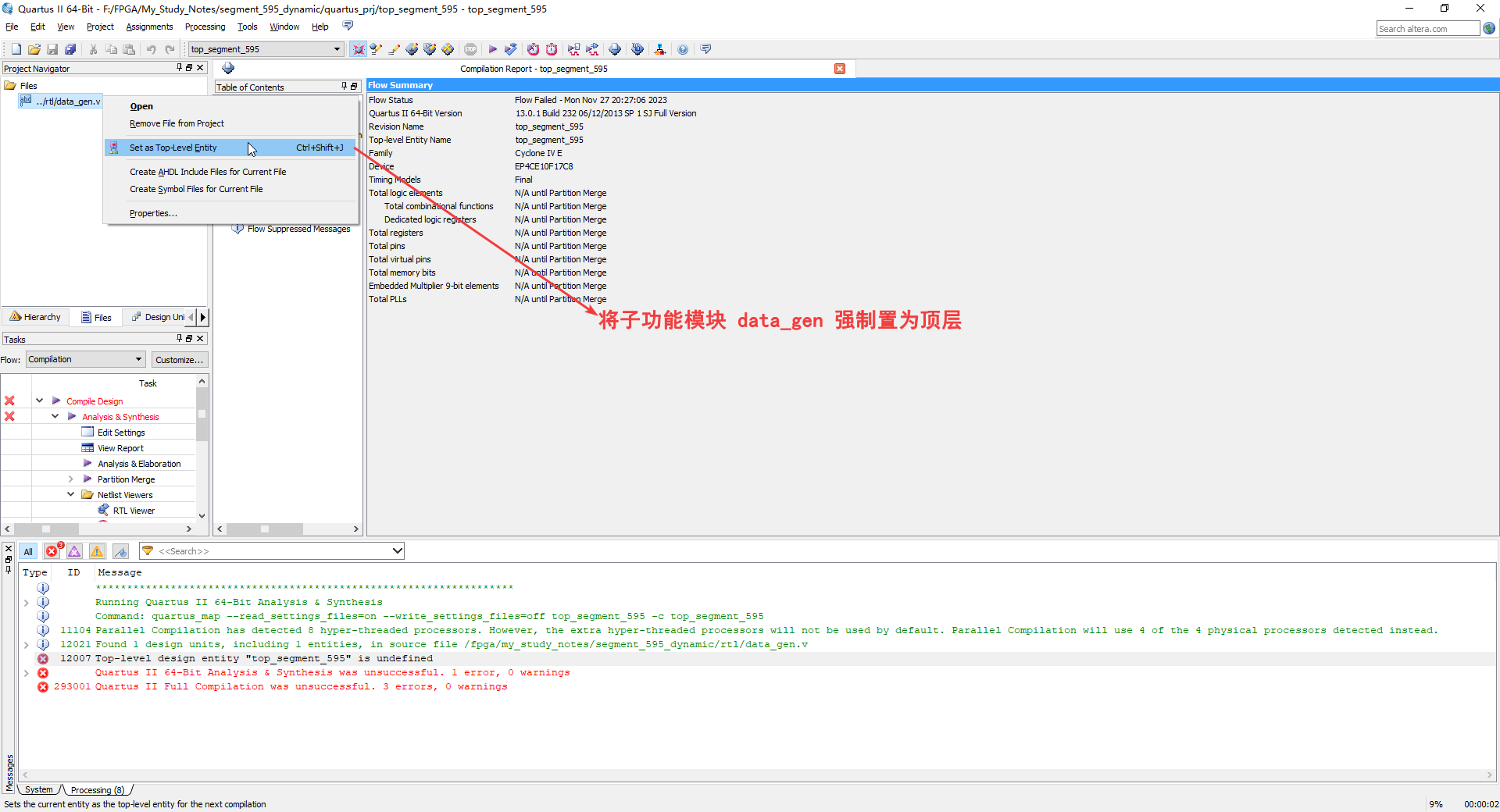This screenshot has width=1500, height=812.
Task: Collapse the Compile Design task
Action: click(x=39, y=401)
